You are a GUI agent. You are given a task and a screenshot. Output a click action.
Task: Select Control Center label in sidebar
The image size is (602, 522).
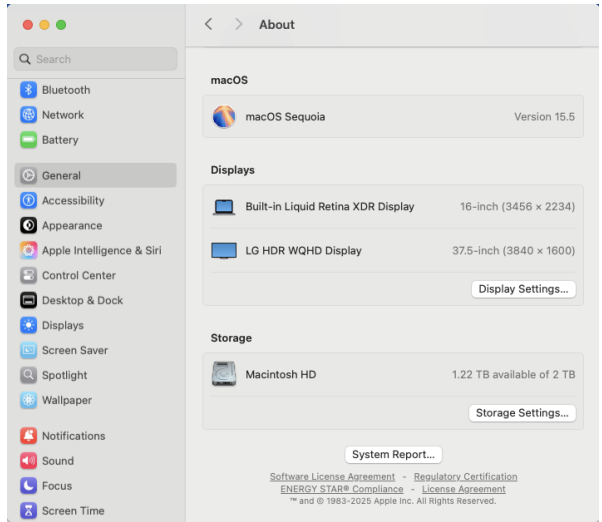[79, 276]
